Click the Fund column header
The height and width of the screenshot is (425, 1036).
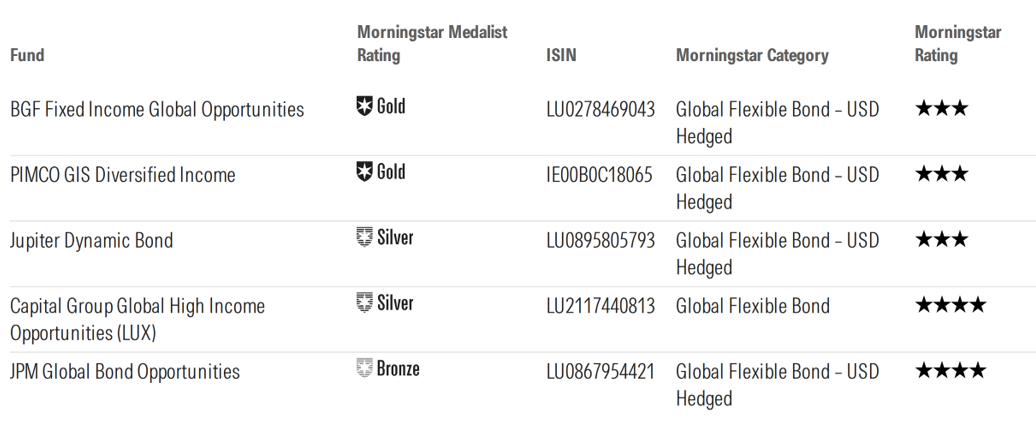point(27,55)
